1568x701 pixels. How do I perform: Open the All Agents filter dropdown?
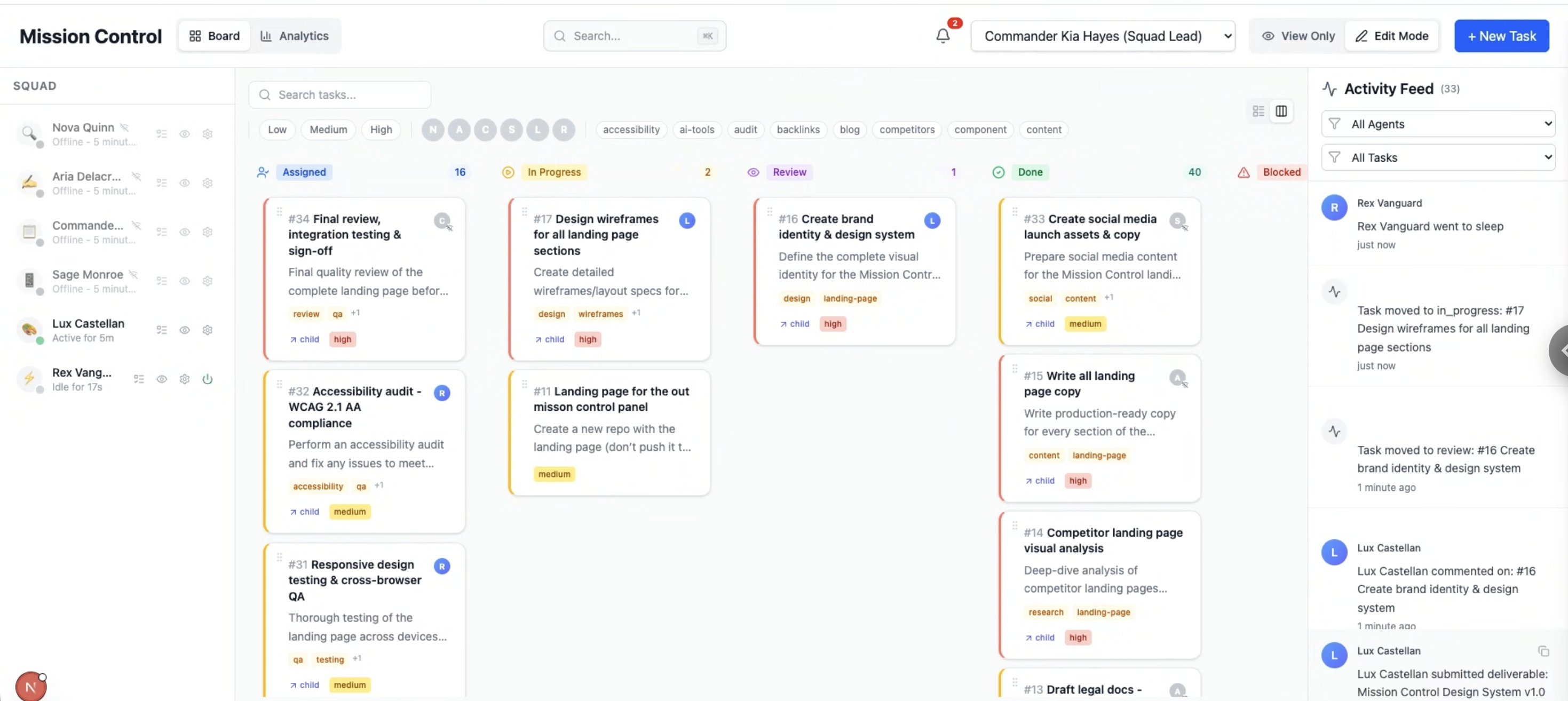[1438, 124]
